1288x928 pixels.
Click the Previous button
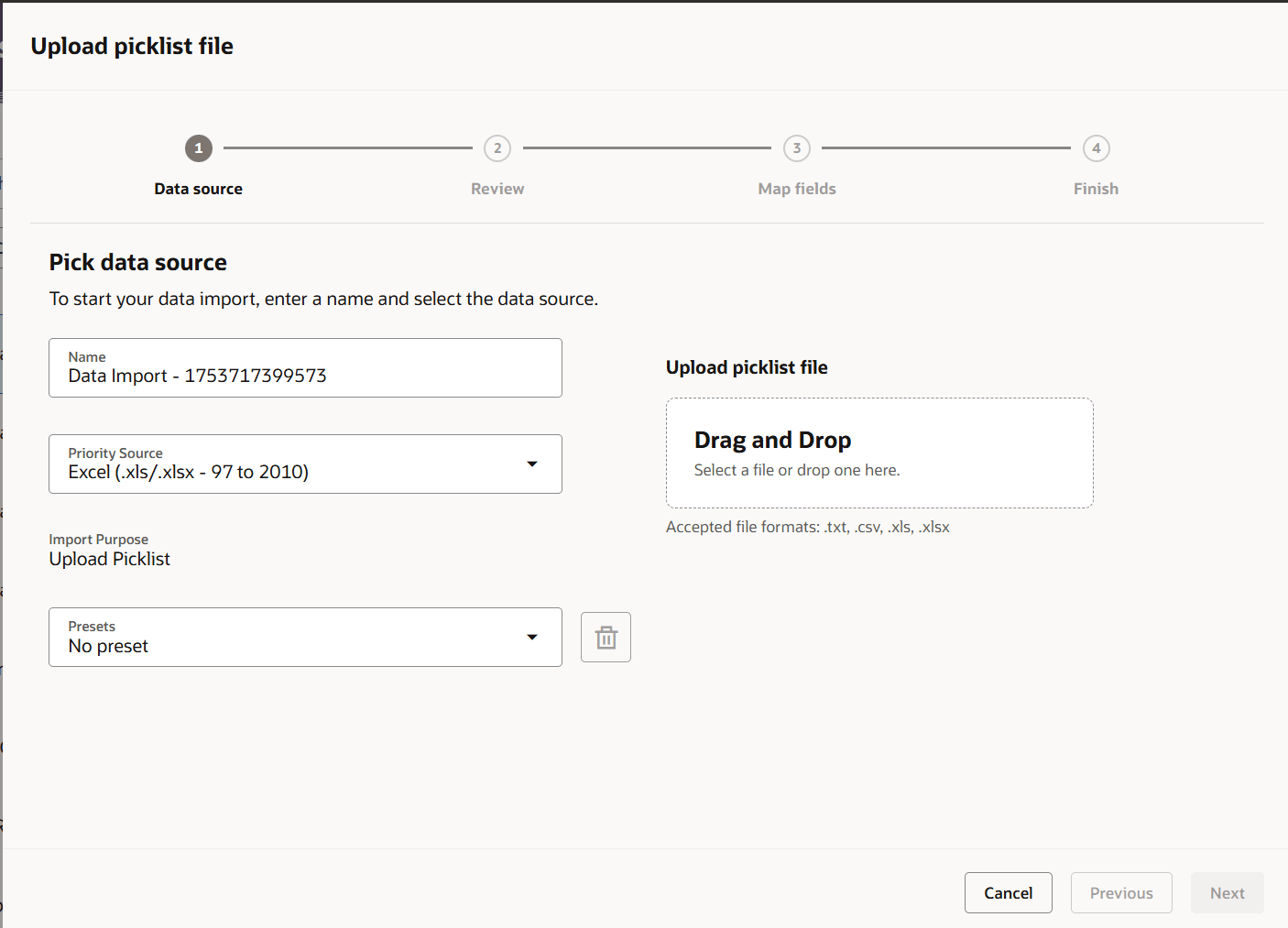click(1121, 893)
